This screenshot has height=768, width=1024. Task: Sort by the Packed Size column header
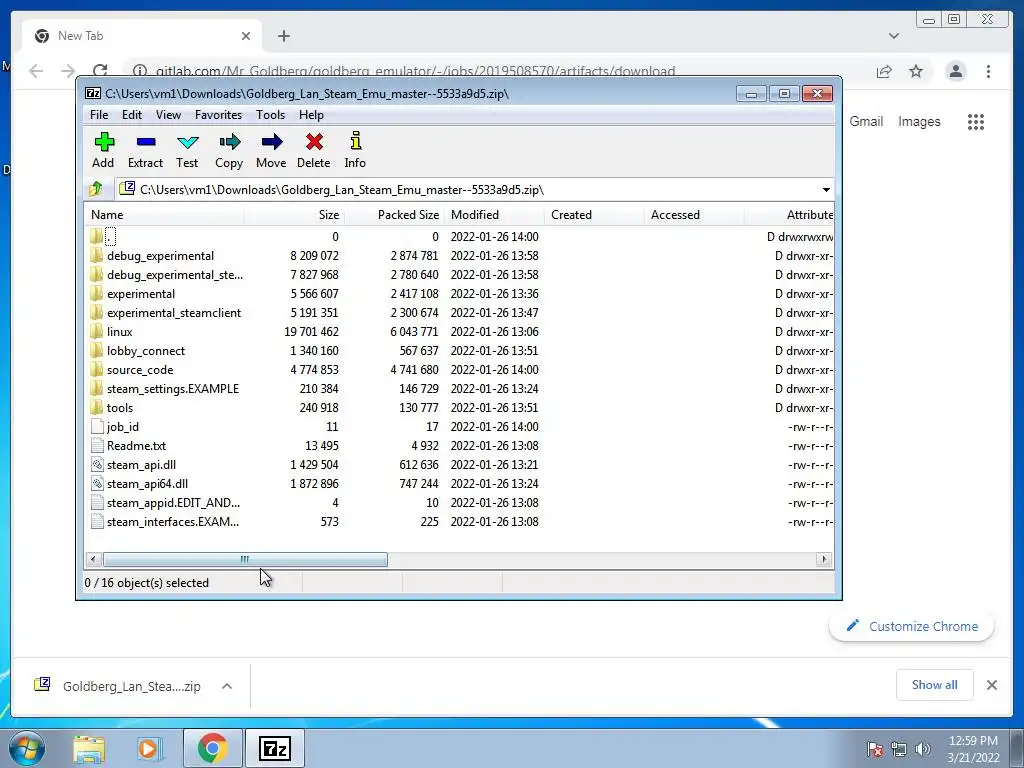[x=394, y=215]
